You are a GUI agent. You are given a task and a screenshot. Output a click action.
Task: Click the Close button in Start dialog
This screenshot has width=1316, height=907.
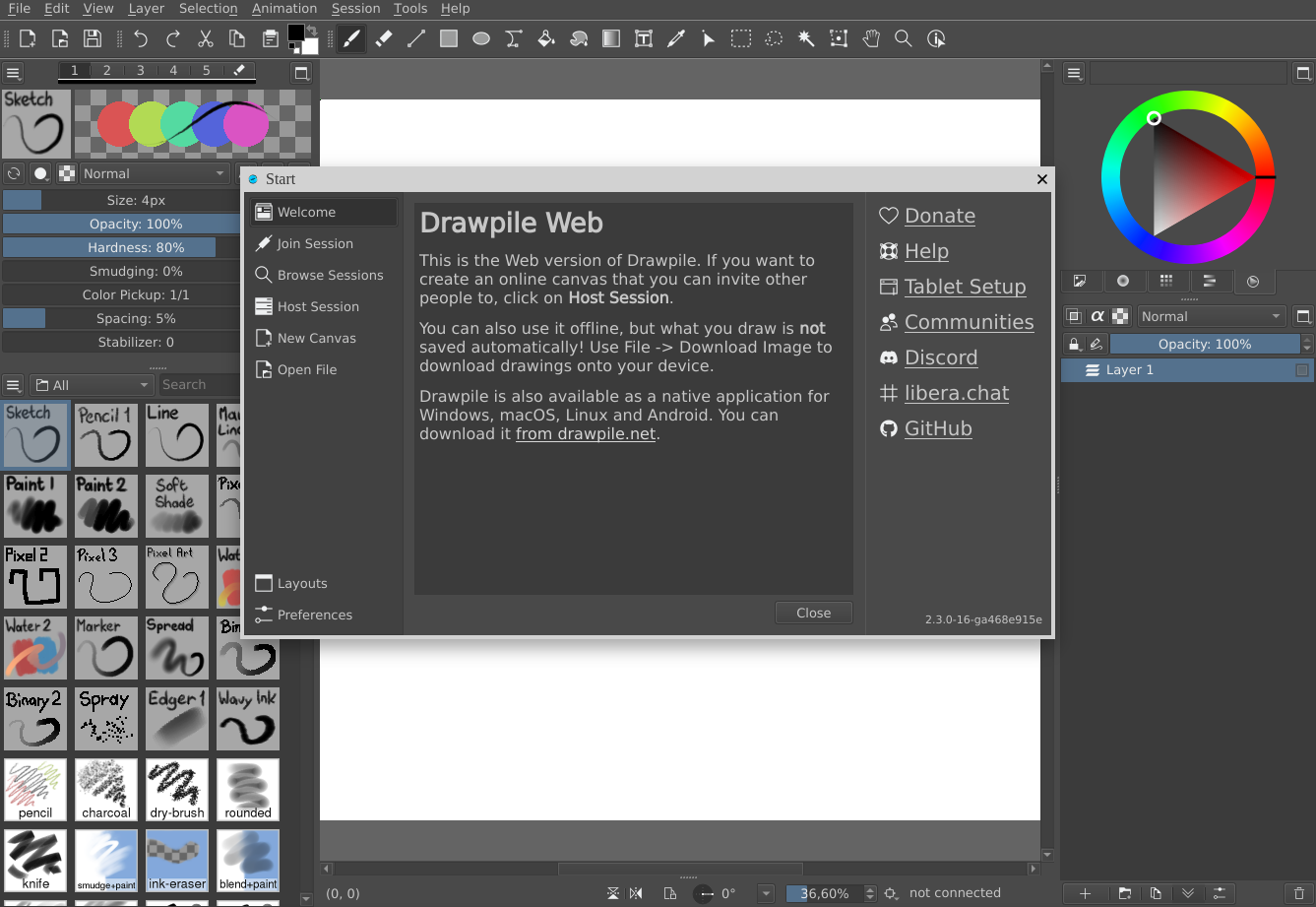point(813,613)
